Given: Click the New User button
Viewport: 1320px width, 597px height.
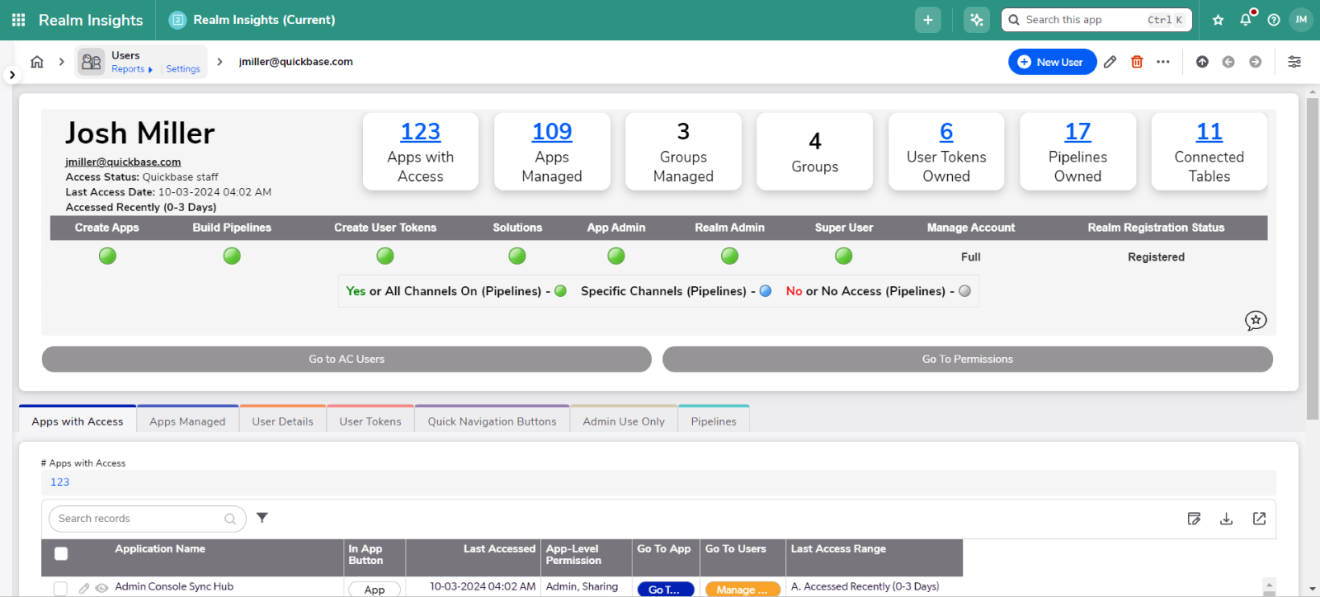Looking at the screenshot, I should pyautogui.click(x=1052, y=61).
